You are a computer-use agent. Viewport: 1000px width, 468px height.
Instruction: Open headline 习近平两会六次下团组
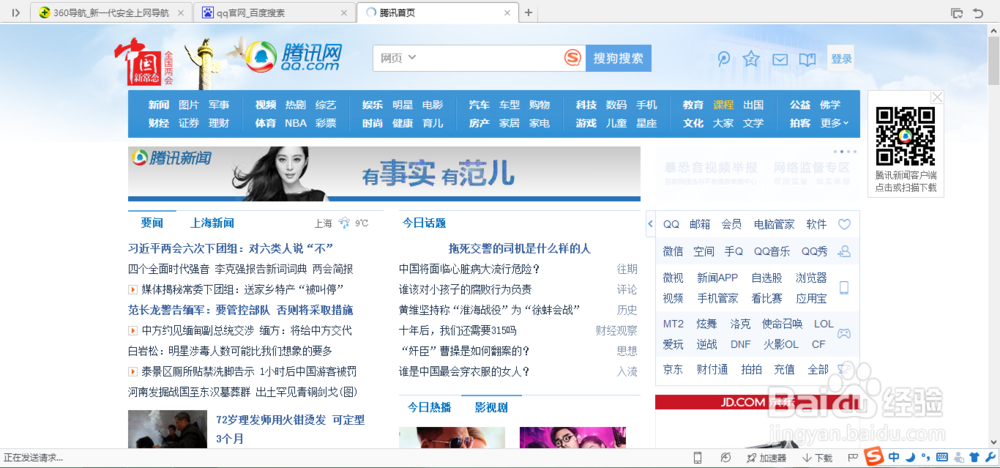pos(231,248)
